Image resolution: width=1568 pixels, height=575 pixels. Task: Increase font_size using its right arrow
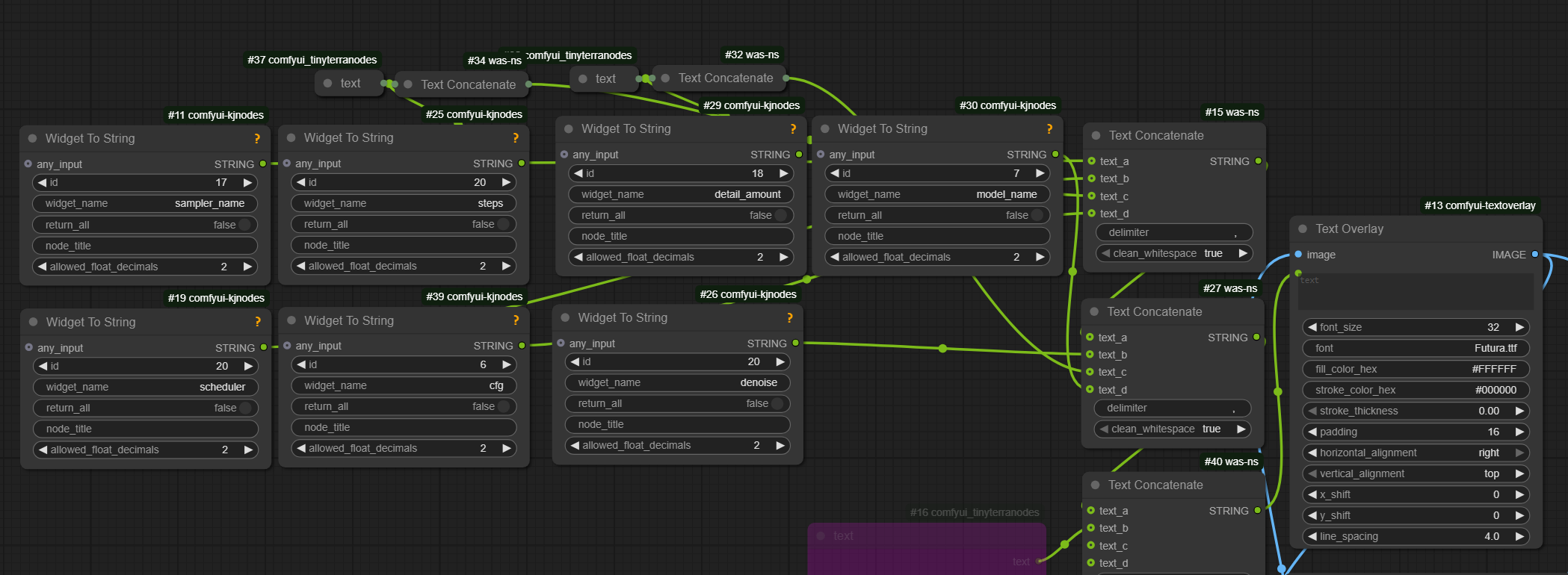pyautogui.click(x=1519, y=327)
